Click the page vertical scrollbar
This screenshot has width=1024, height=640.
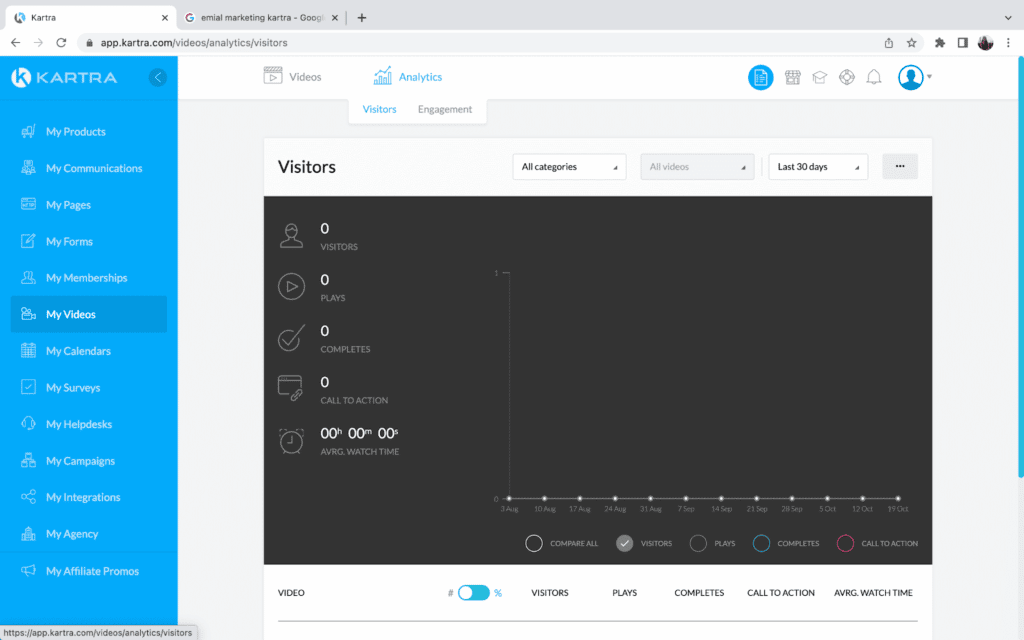coord(1020,268)
